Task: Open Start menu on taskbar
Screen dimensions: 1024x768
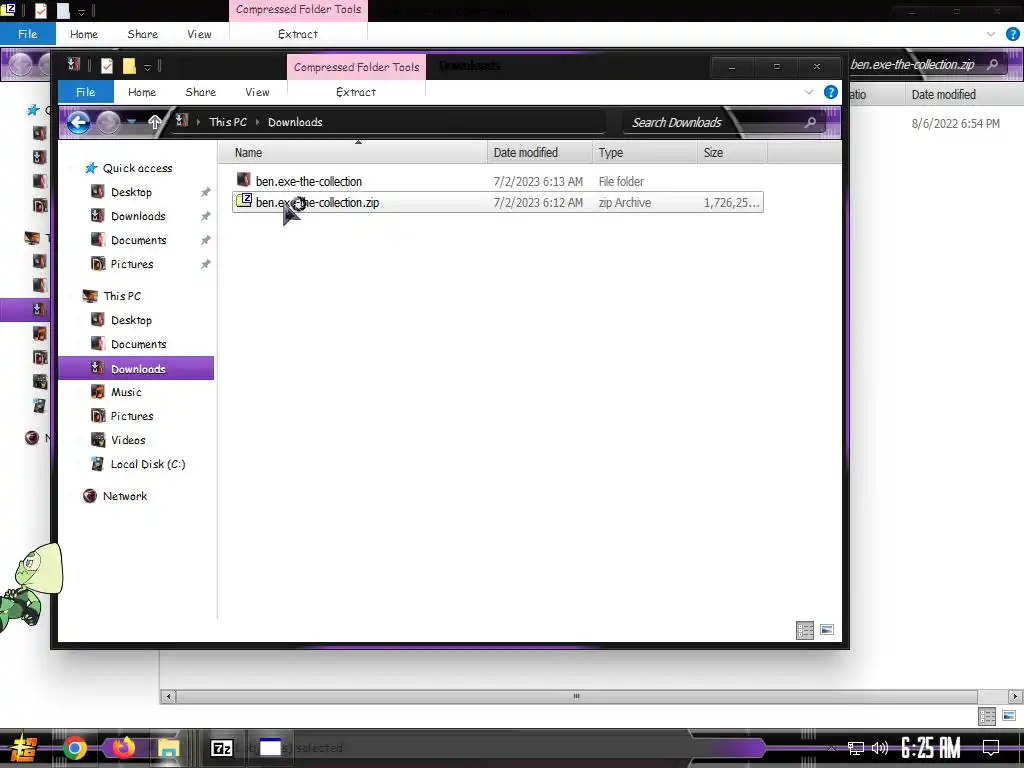Action: (24, 748)
